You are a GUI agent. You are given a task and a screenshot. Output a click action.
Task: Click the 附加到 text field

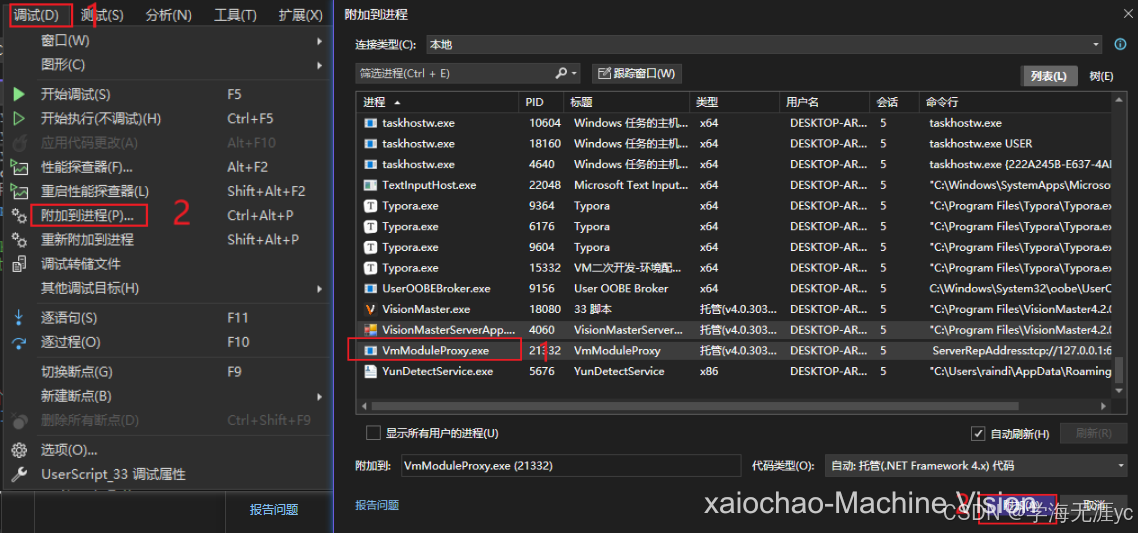(570, 465)
